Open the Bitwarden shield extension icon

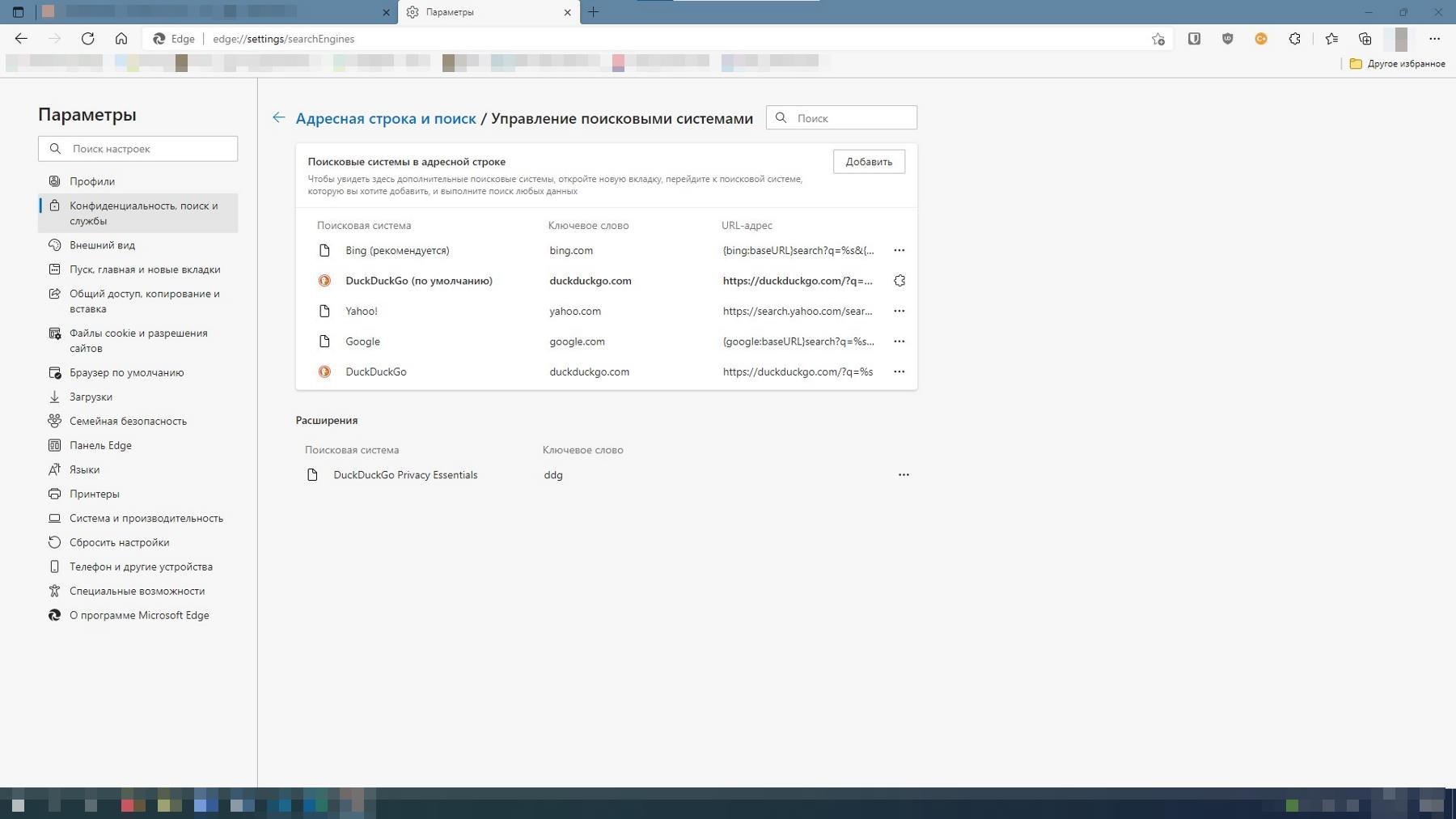[1194, 39]
